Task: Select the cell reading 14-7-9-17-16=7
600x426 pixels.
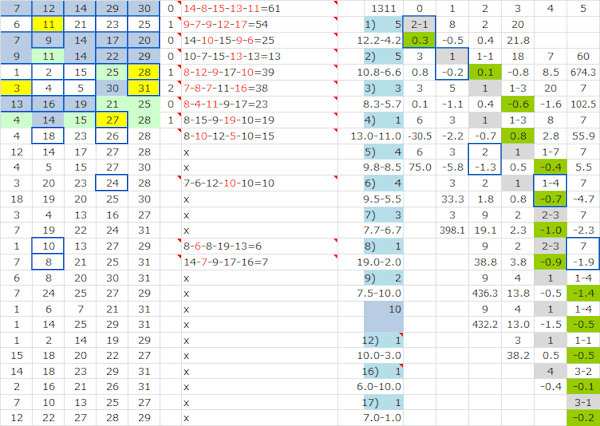Action: (x=259, y=262)
